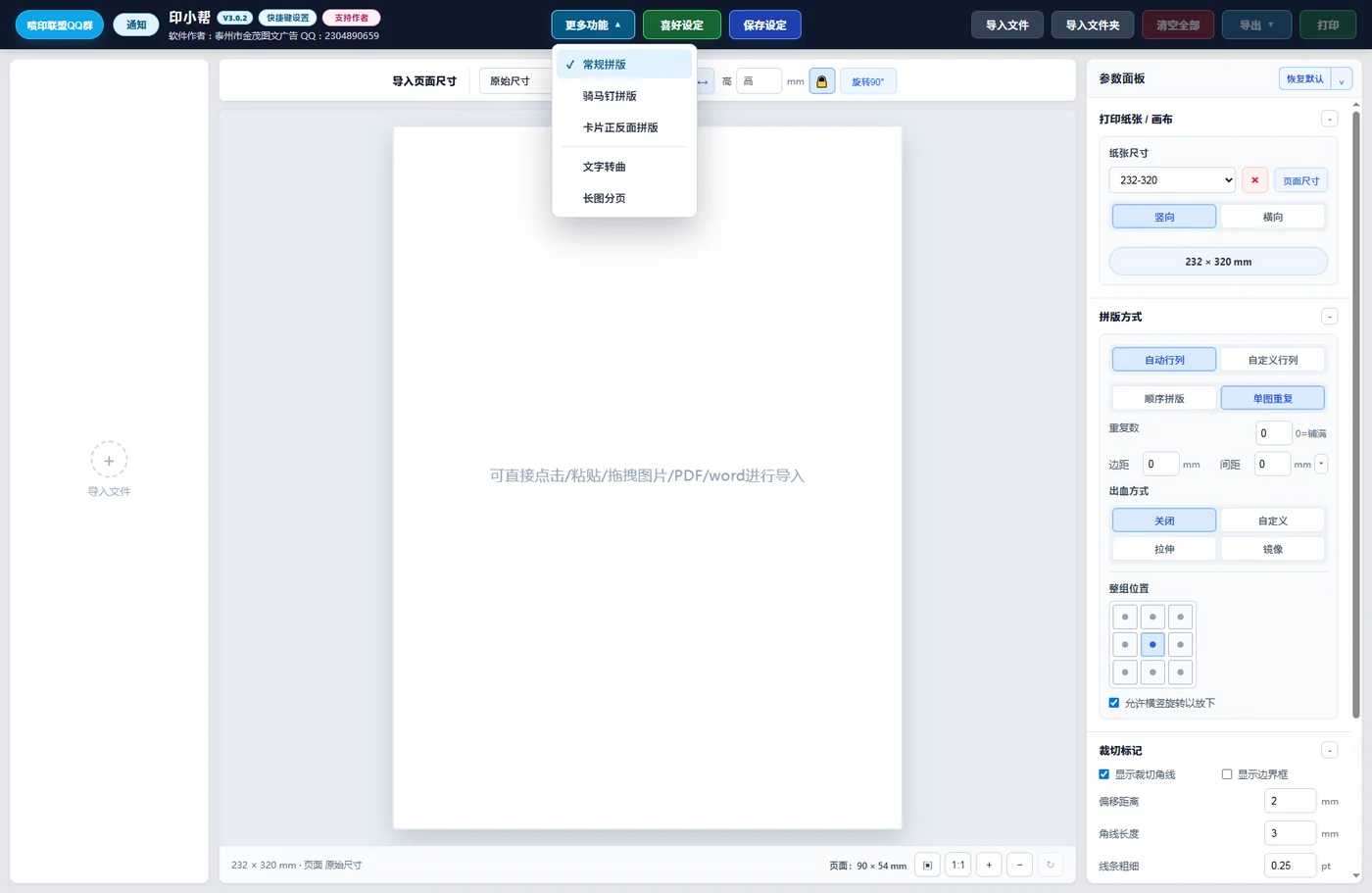The width and height of the screenshot is (1372, 893).
Task: Focus the 重复数 input field
Action: 1274,433
